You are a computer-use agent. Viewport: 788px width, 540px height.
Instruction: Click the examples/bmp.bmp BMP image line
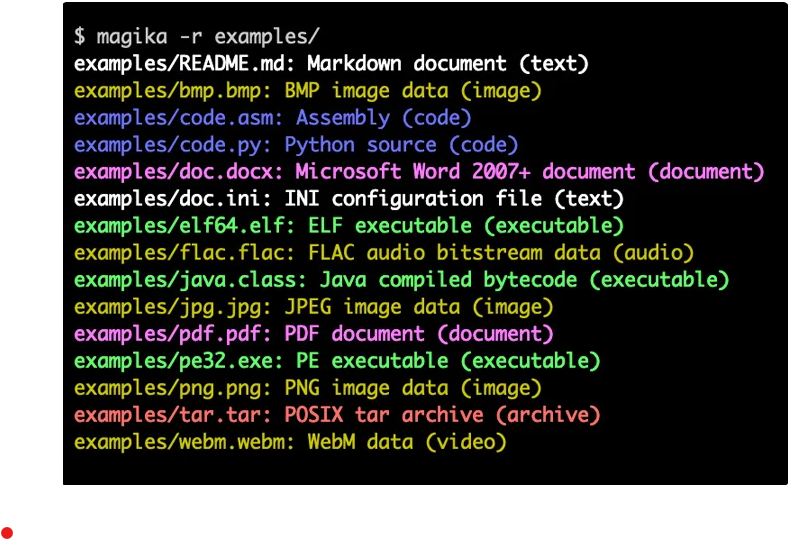click(x=308, y=91)
